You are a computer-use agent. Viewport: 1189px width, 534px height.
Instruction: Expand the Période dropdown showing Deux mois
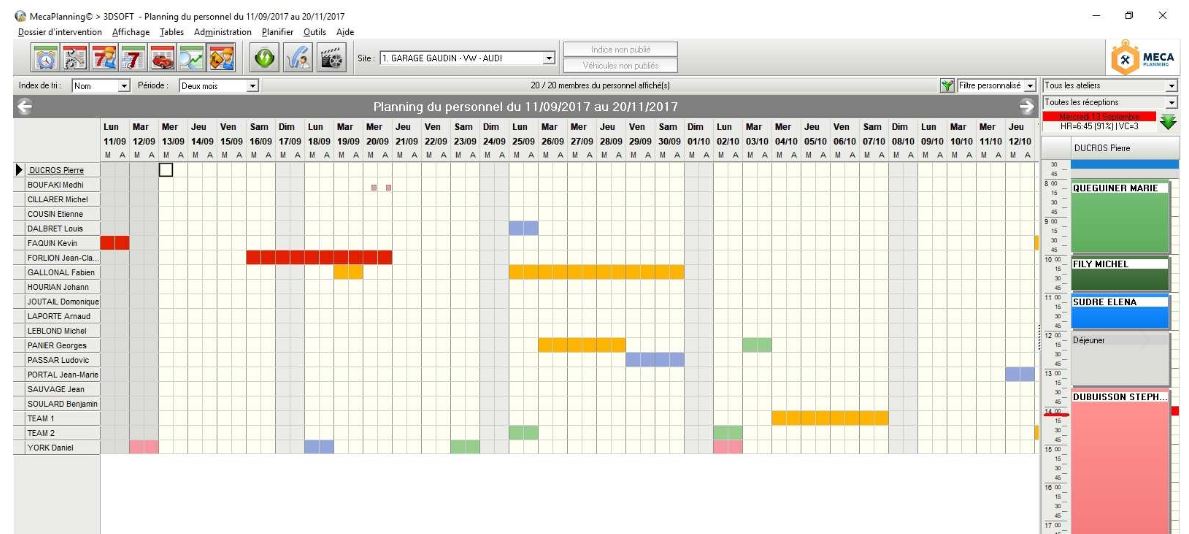tap(252, 87)
